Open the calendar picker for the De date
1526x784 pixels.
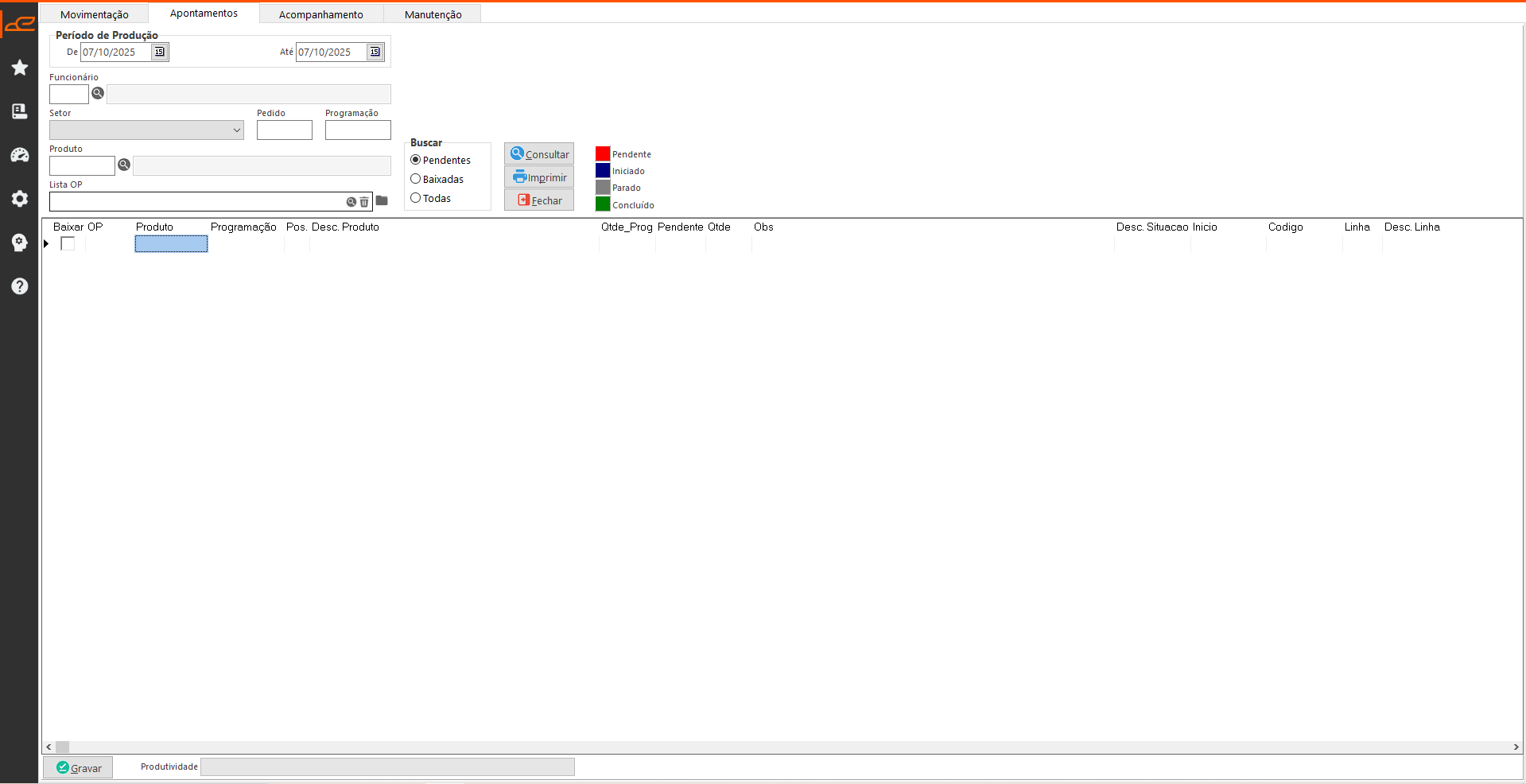click(x=160, y=52)
